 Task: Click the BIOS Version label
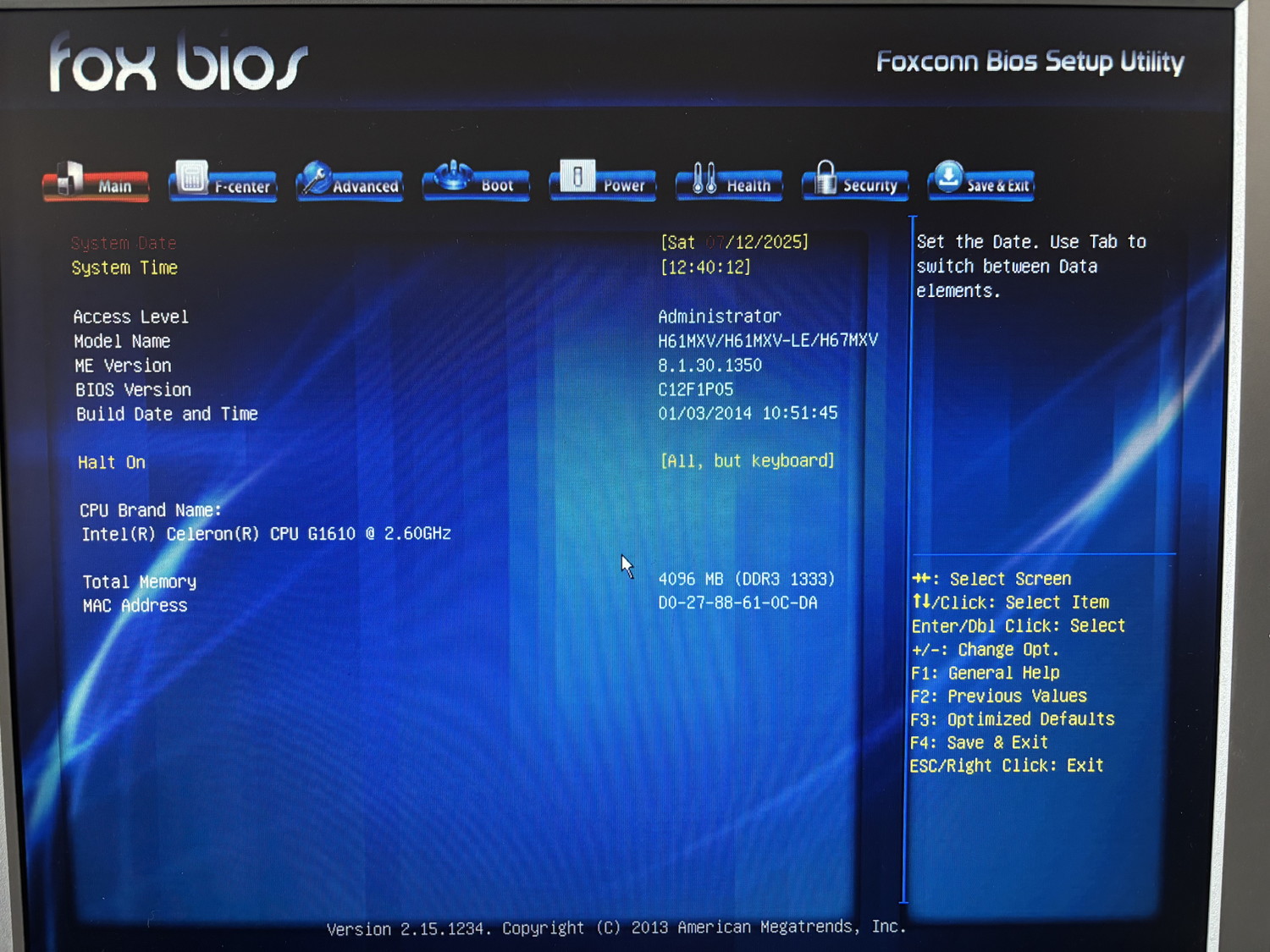pos(133,390)
